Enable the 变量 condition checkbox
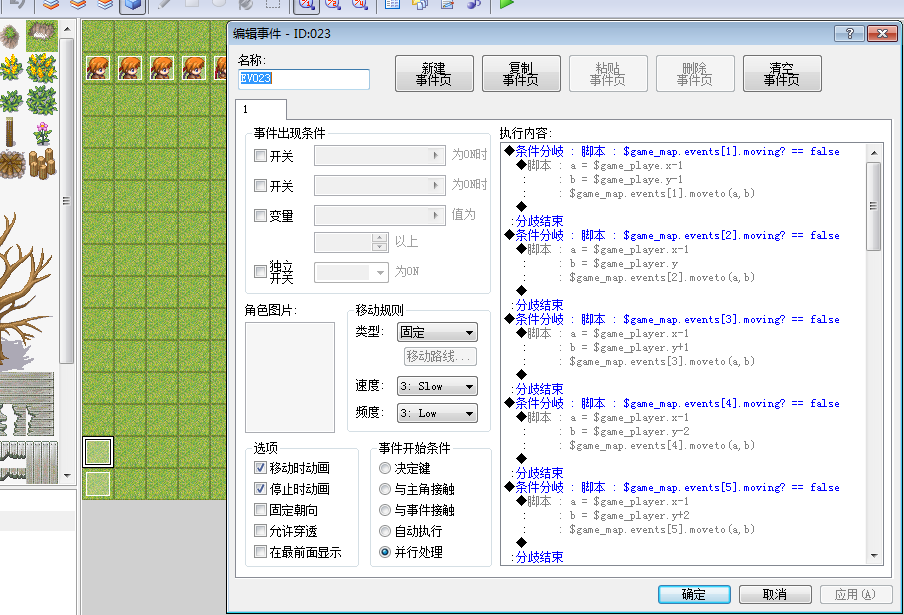Viewport: 904px width, 615px height. click(x=260, y=216)
